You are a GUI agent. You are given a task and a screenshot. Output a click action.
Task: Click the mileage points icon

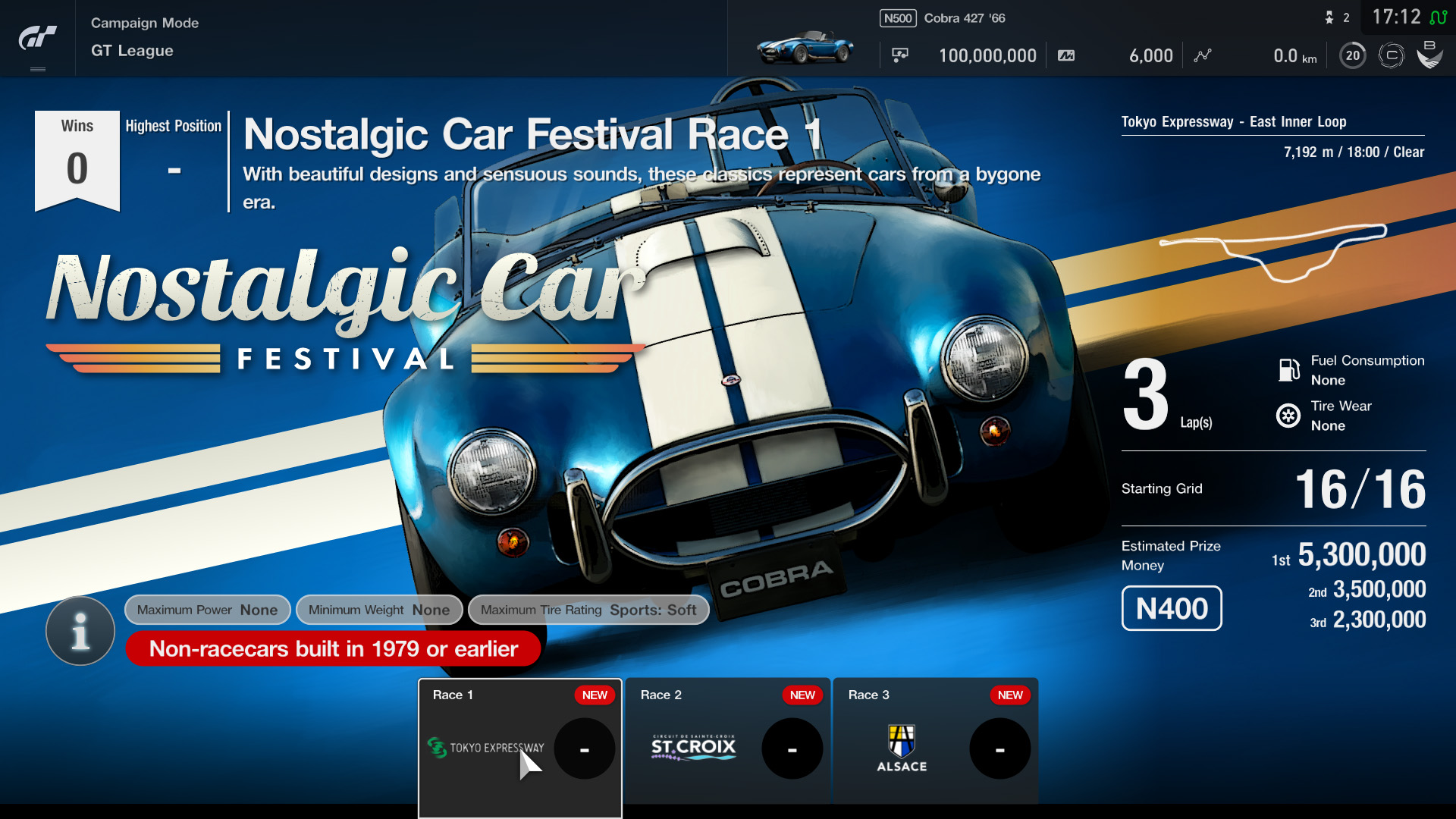1066,55
